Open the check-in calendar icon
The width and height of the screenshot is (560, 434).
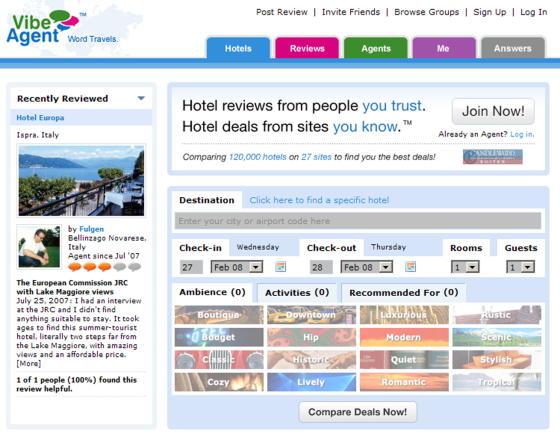pyautogui.click(x=281, y=266)
